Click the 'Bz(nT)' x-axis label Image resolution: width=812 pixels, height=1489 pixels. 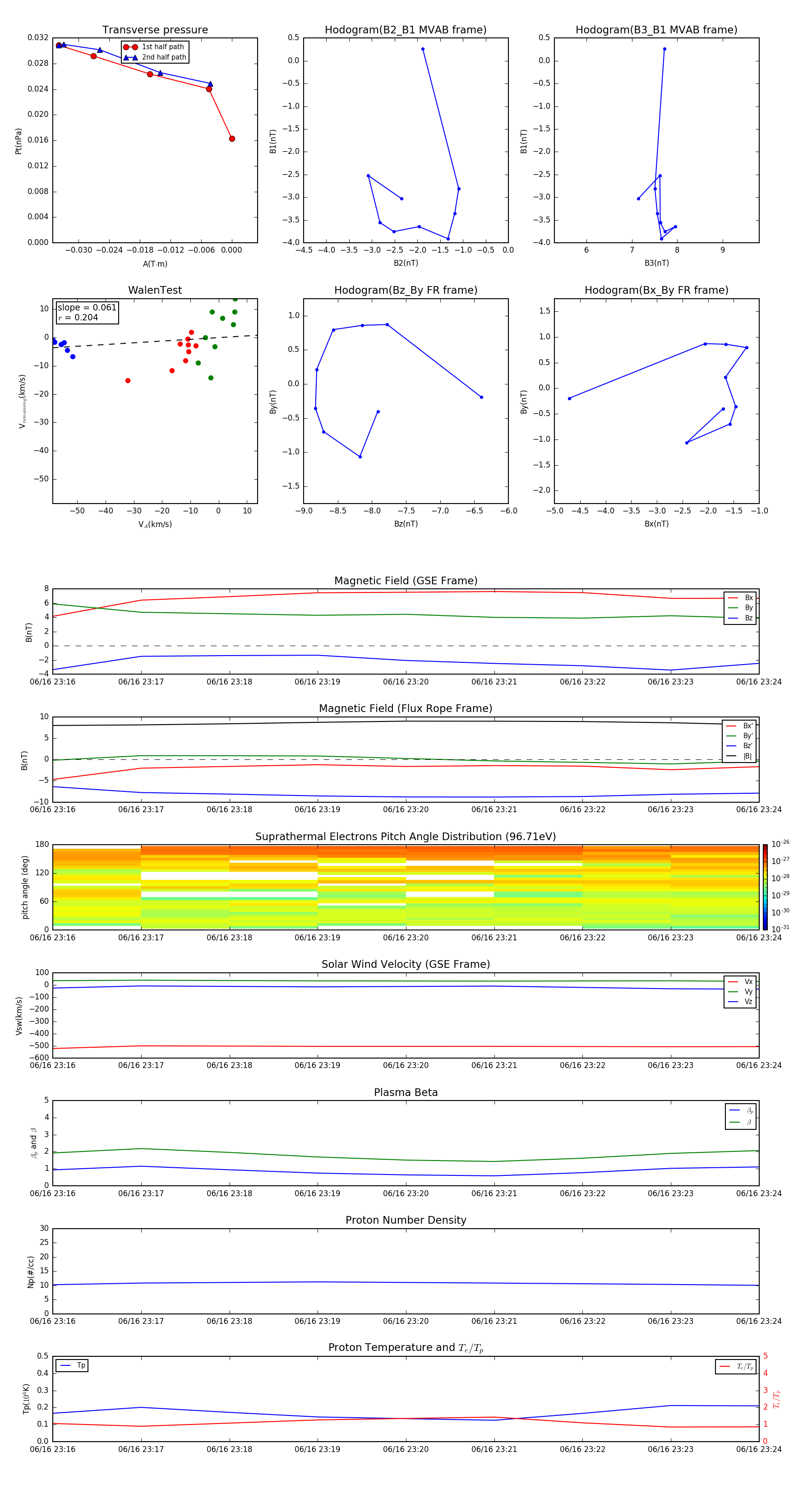coord(406,524)
